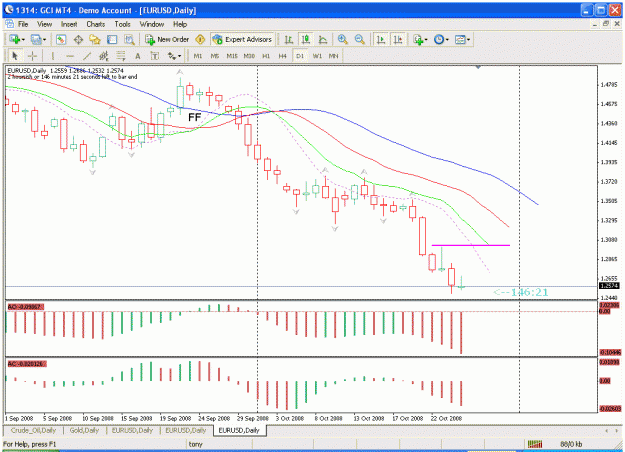Image resolution: width=625 pixels, height=452 pixels.
Task: Open the View menu
Action: point(44,24)
